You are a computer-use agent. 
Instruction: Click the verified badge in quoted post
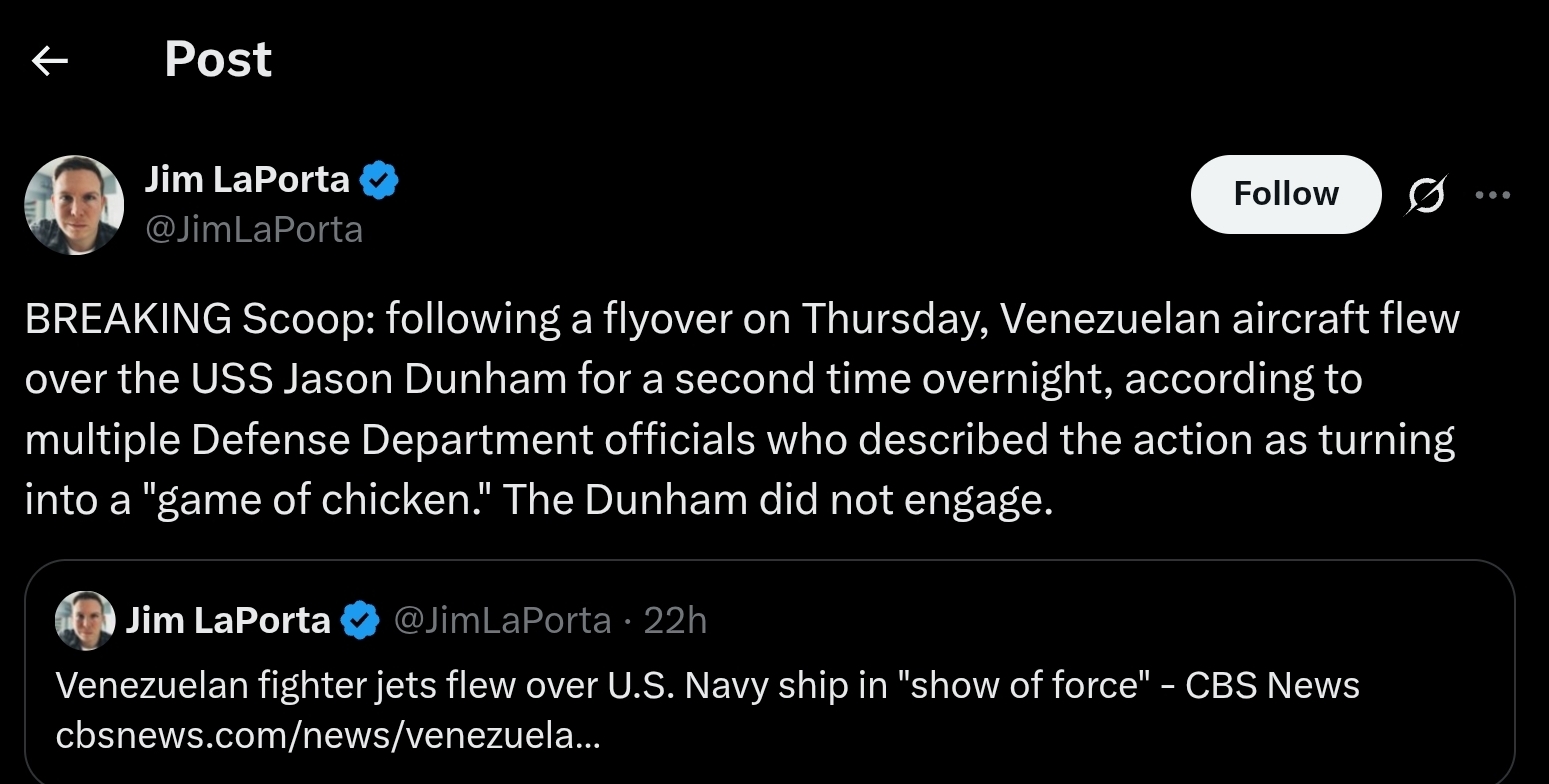pos(360,621)
